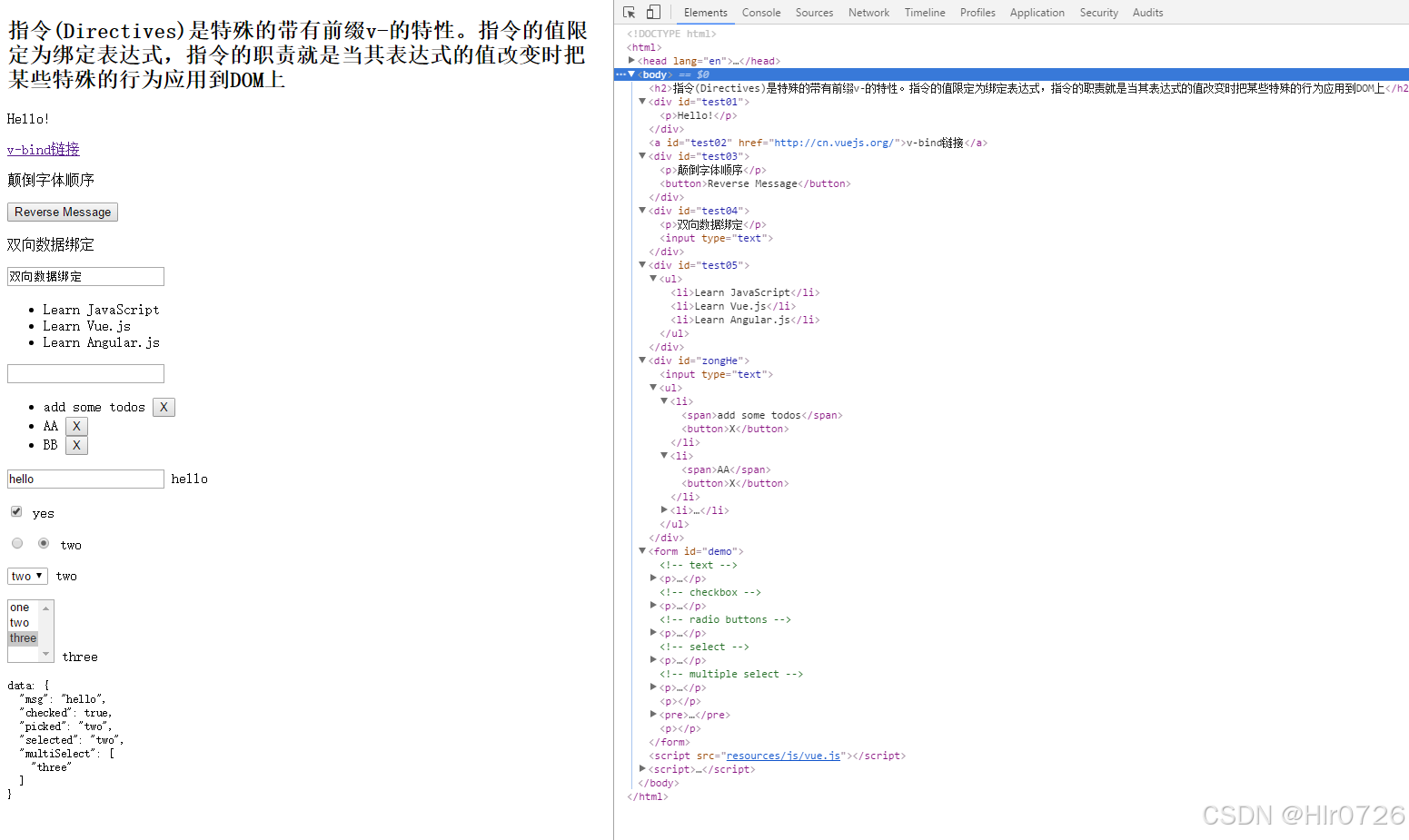
Task: Select the inspect element cursor icon
Action: [628, 12]
